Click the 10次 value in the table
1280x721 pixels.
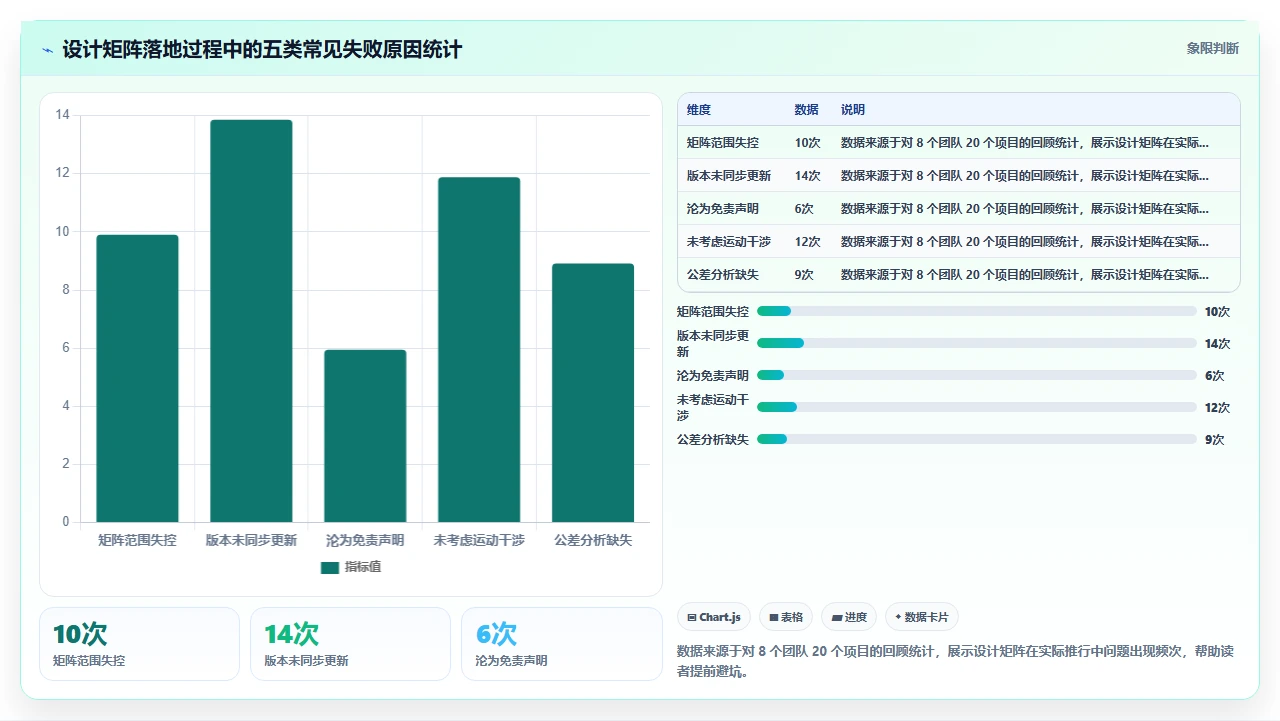pyautogui.click(x=807, y=143)
